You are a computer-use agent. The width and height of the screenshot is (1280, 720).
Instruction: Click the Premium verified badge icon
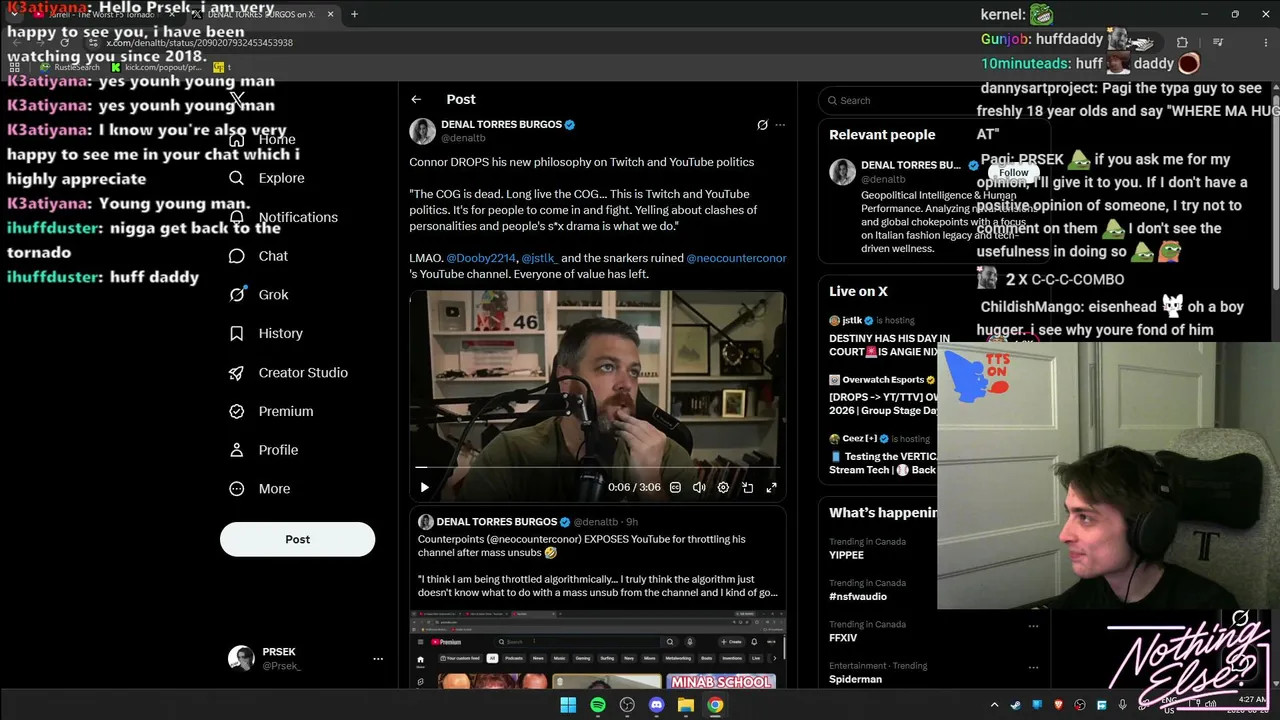(236, 411)
